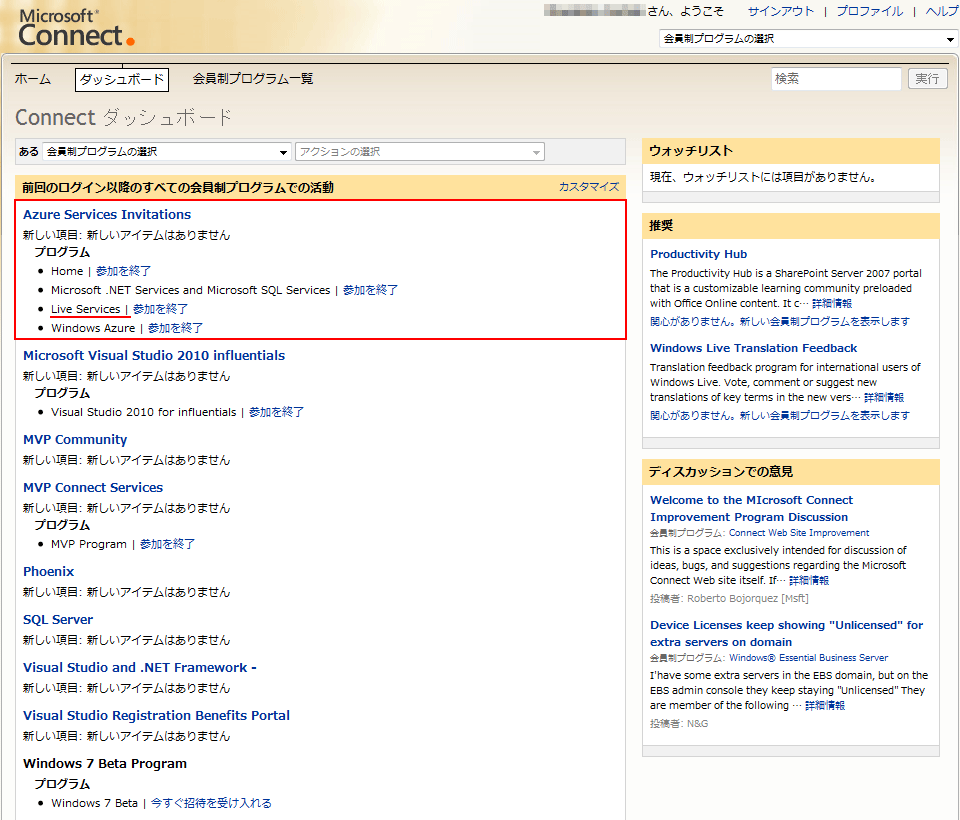Select the ダッシュボード tab

coord(122,80)
